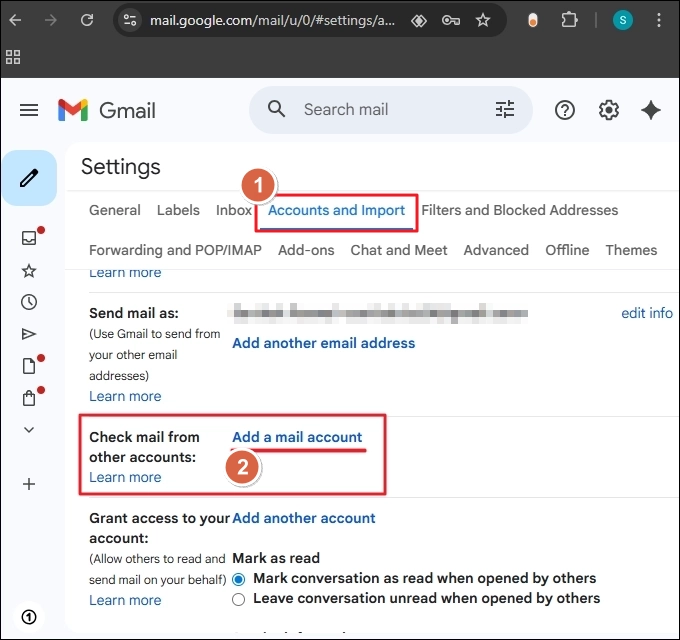Click the orange extension icon in the toolbar

click(x=533, y=20)
